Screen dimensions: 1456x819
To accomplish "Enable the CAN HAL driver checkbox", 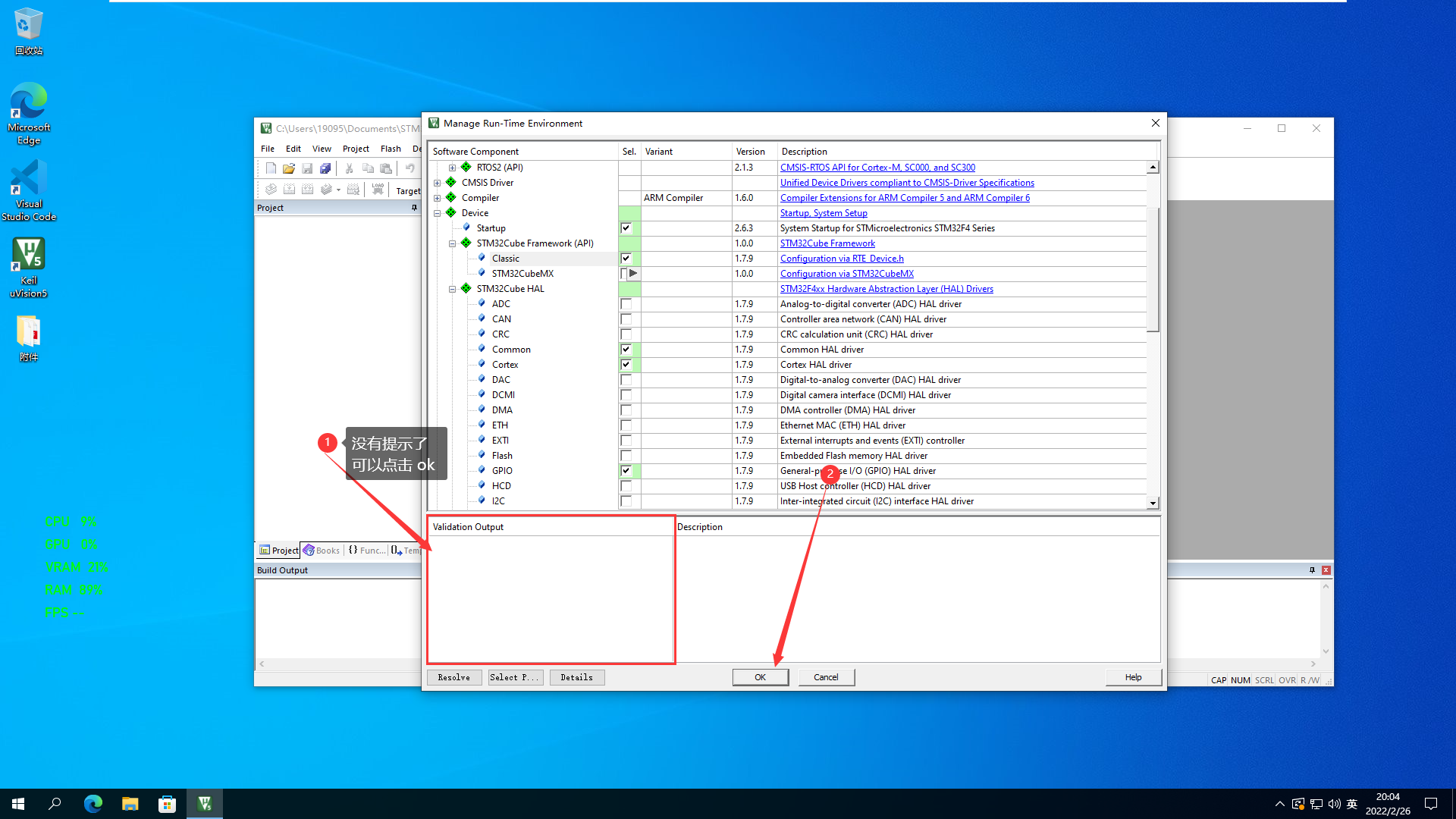I will (x=626, y=318).
